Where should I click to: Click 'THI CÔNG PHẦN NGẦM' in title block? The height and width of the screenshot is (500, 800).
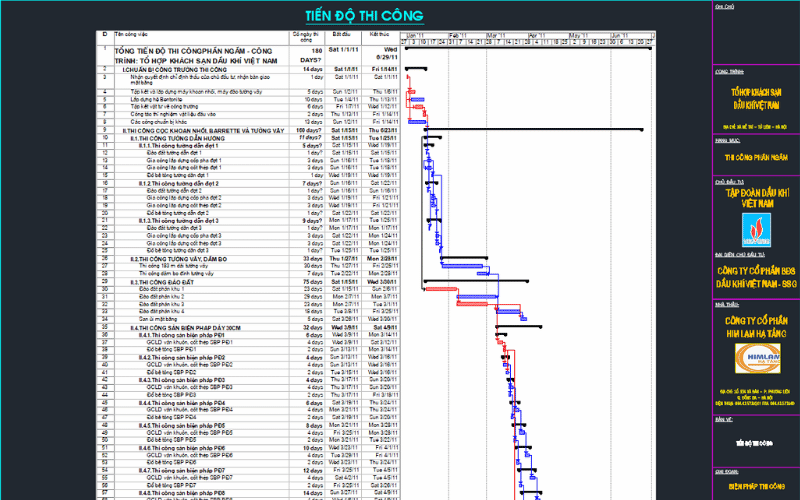pos(756,157)
